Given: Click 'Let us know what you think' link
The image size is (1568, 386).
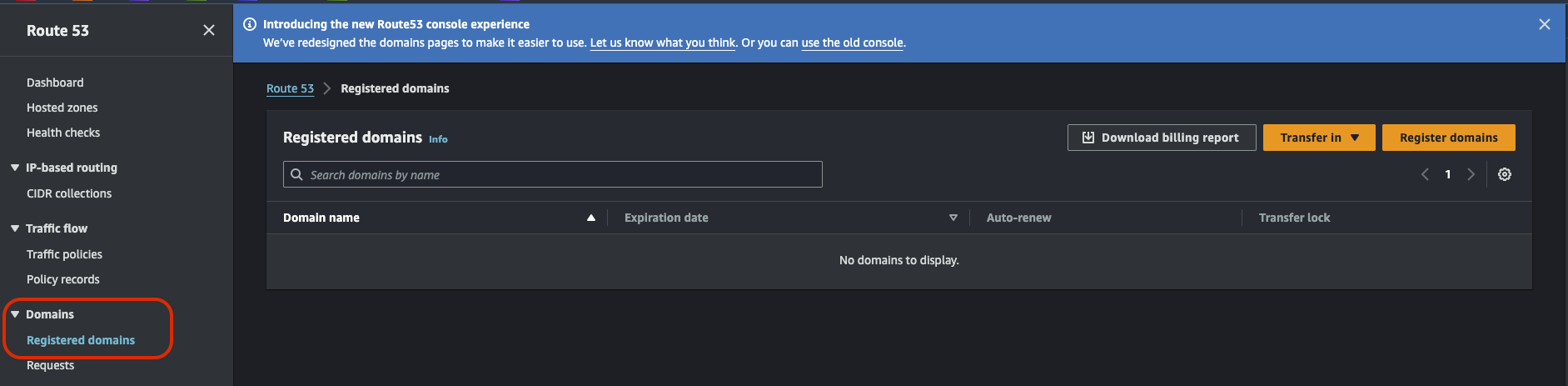Looking at the screenshot, I should pyautogui.click(x=663, y=43).
